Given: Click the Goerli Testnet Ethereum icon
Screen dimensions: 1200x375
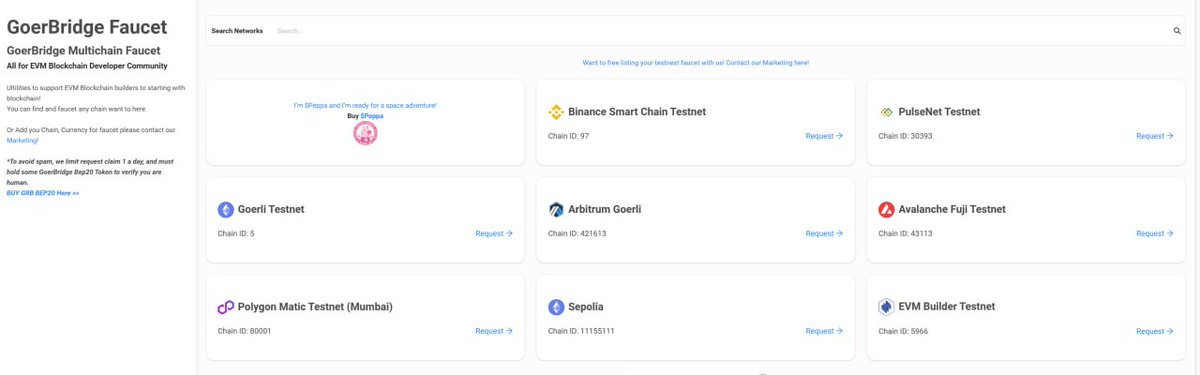Looking at the screenshot, I should [226, 209].
